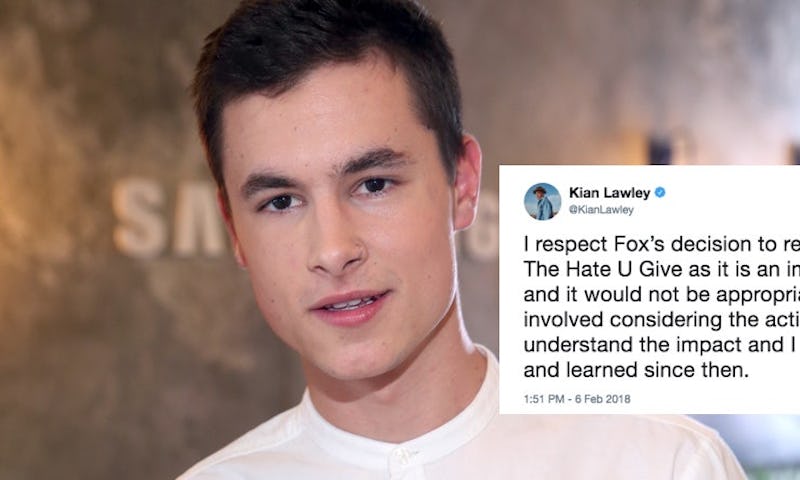Click the 1:51 PM - 6 Feb 2018 timestamp
Screen dimensions: 800x480
click(577, 399)
